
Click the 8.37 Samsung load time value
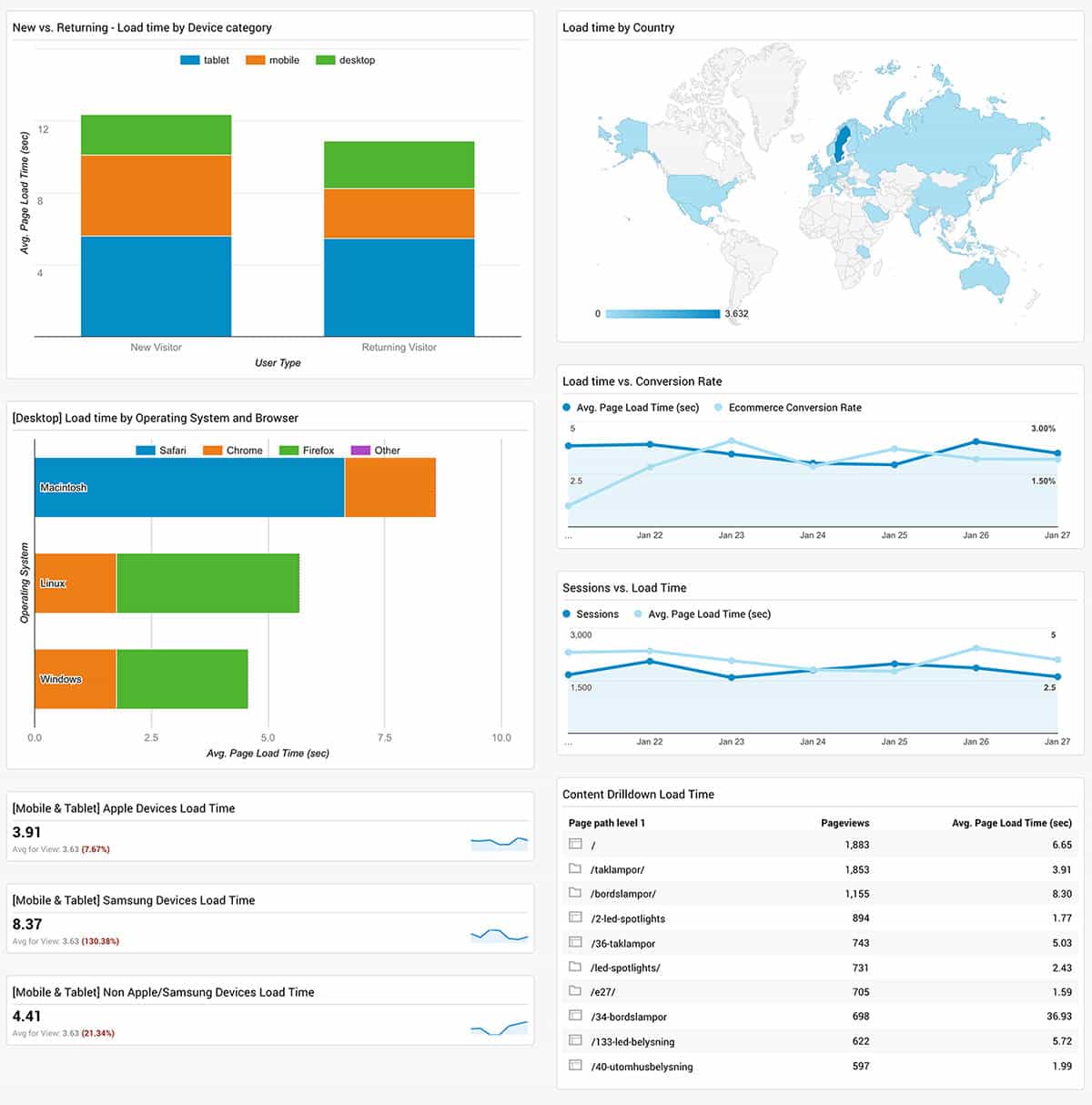pos(26,924)
